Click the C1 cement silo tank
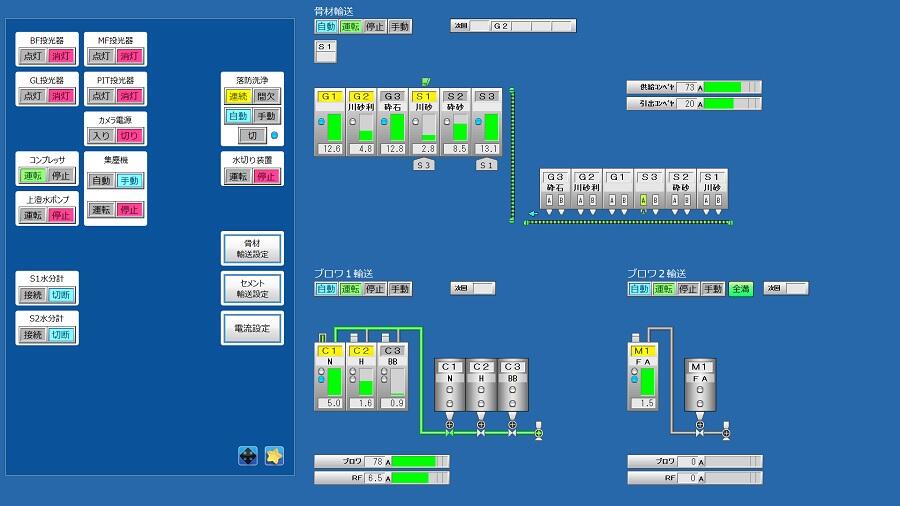This screenshot has height=506, width=900. 450,385
